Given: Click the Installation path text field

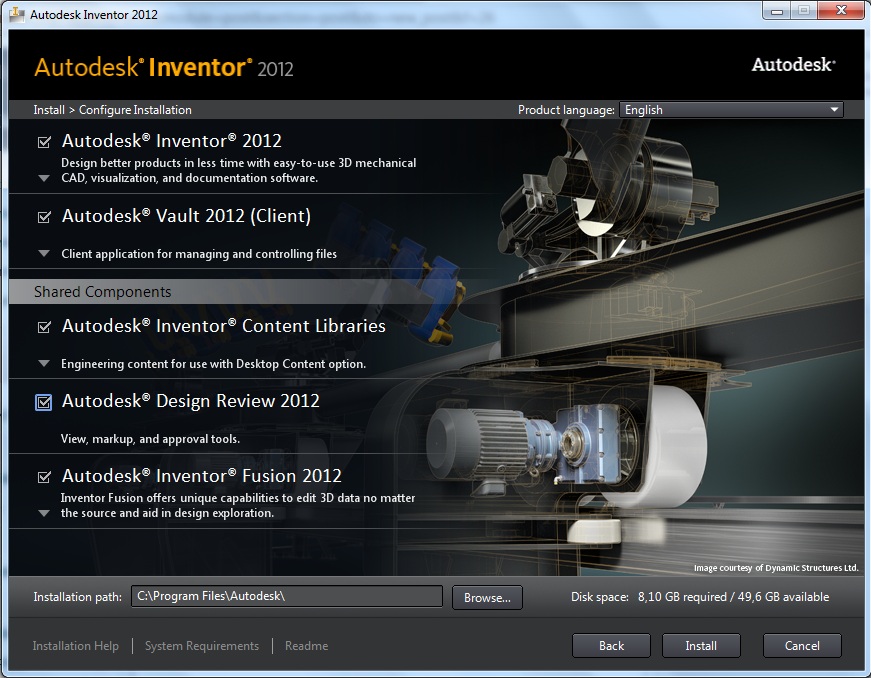Looking at the screenshot, I should 287,596.
